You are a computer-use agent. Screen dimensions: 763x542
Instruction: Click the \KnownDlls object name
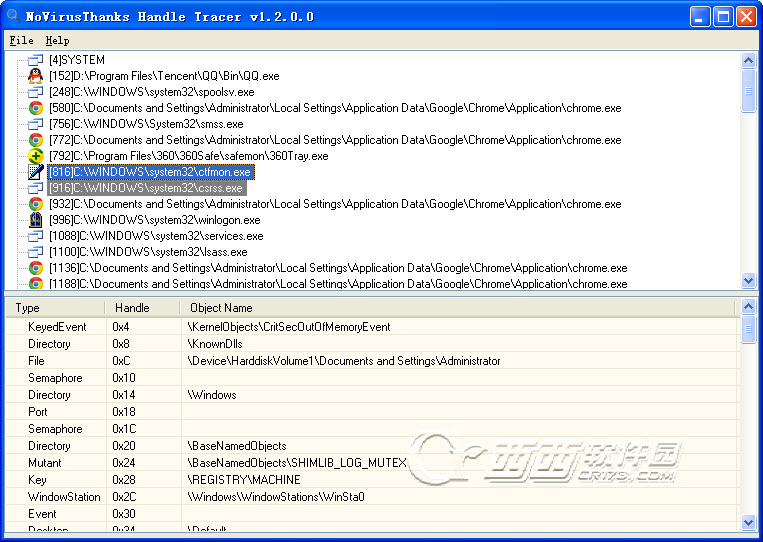[215, 344]
